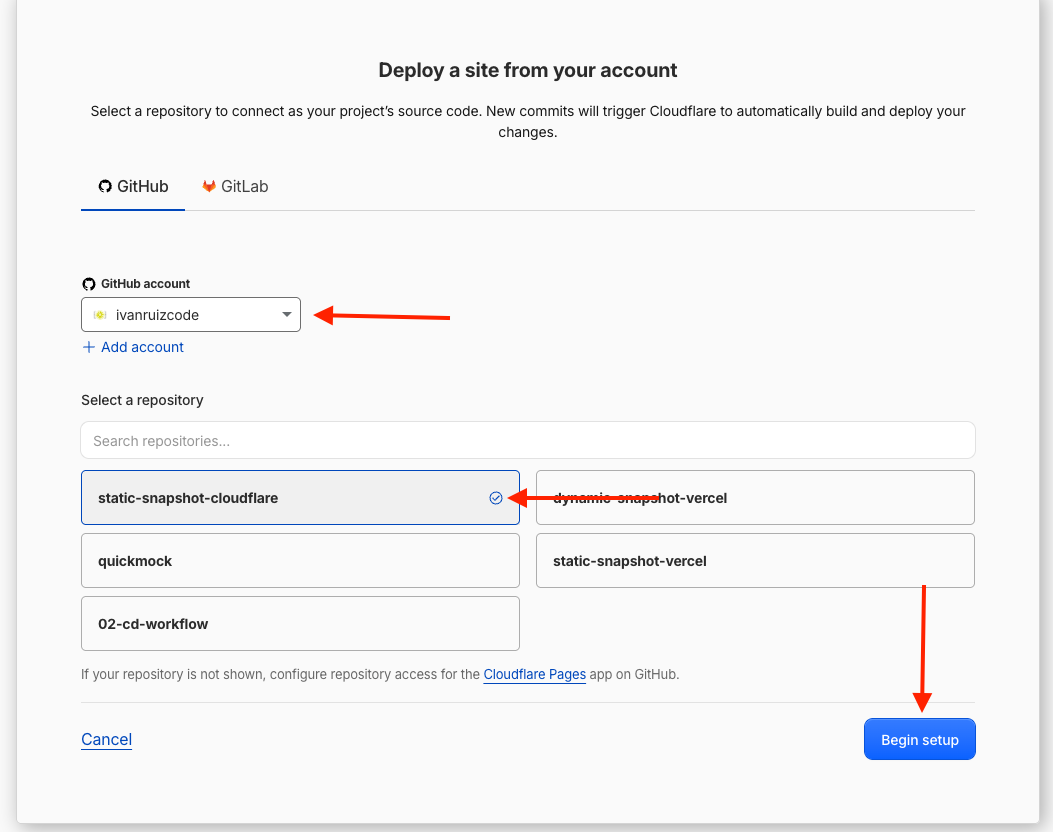Viewport: 1053px width, 832px height.
Task: Click the 'GitHub account' label text
Action: [145, 283]
